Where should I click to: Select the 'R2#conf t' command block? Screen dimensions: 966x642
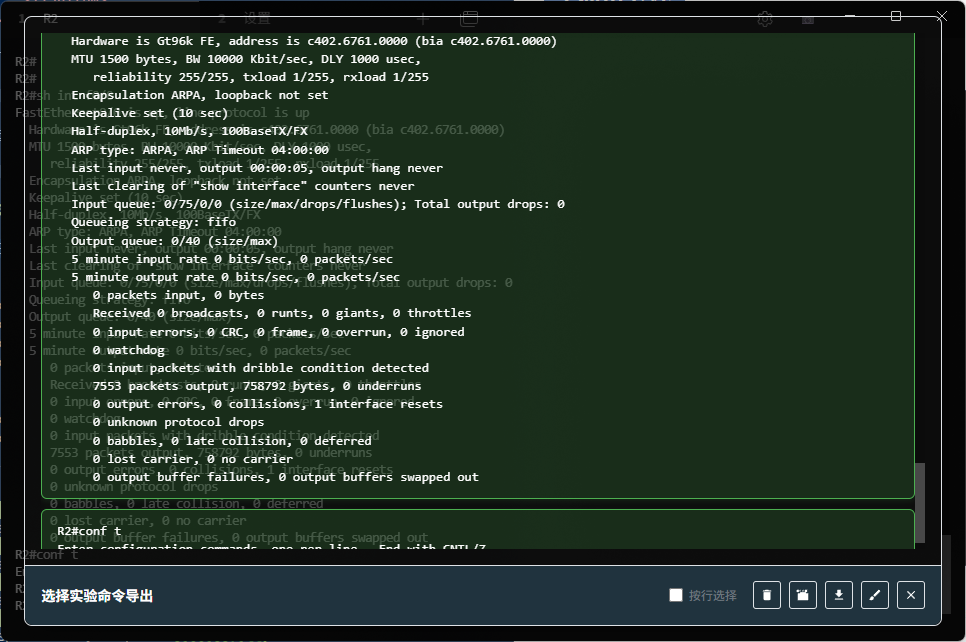coord(478,530)
